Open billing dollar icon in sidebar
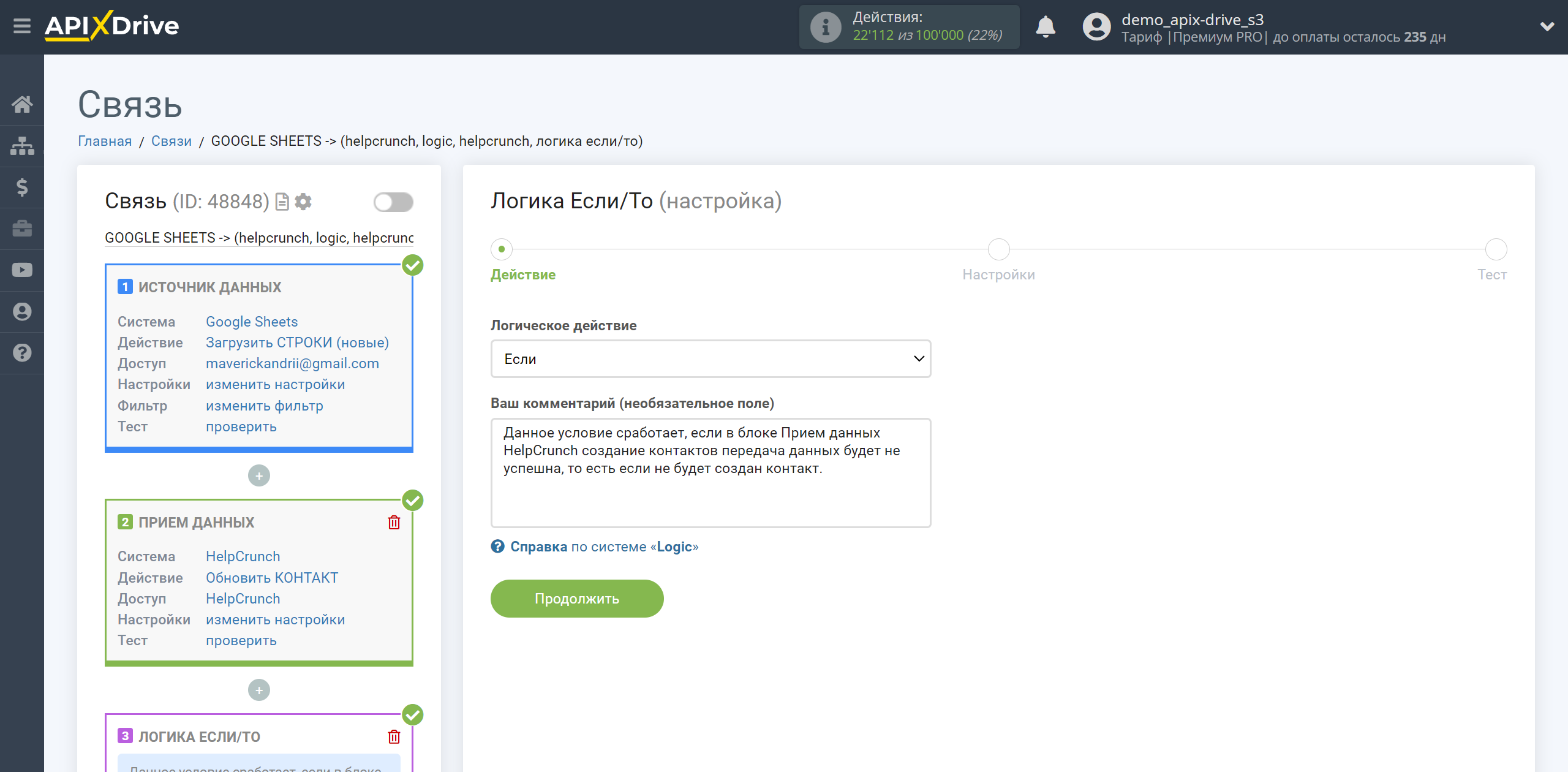The image size is (1568, 772). click(22, 187)
